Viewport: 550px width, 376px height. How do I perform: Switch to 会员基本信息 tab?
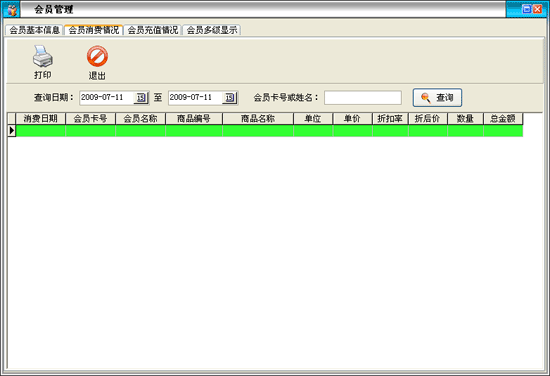[x=34, y=30]
